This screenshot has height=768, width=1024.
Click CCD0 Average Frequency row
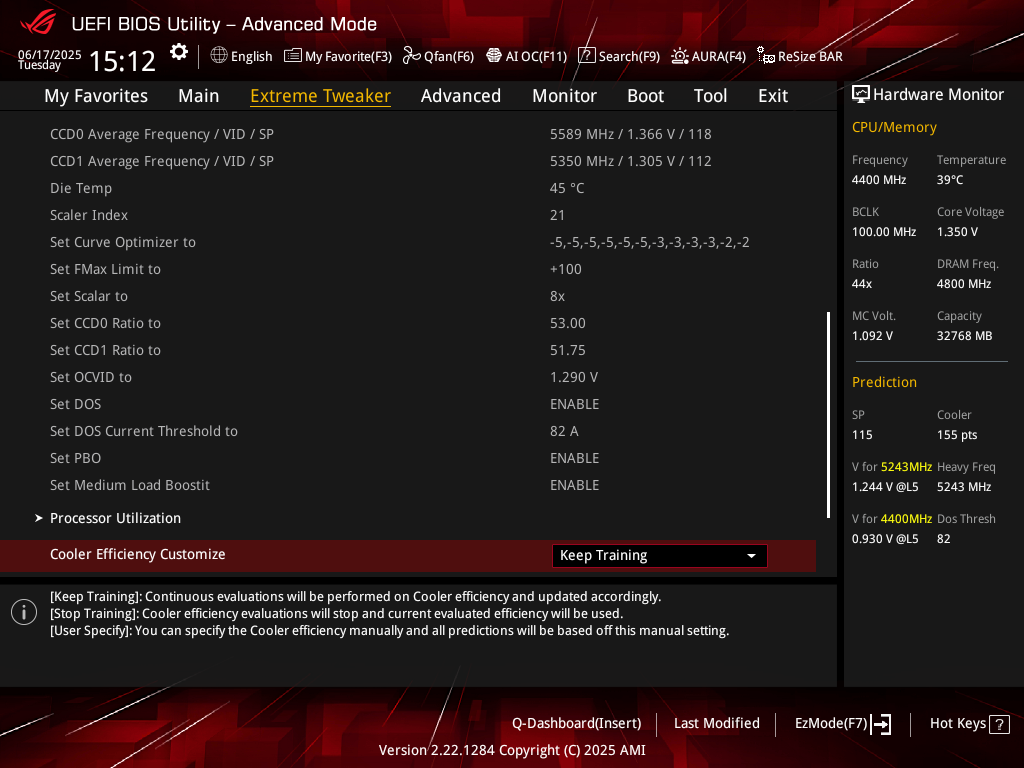pyautogui.click(x=408, y=134)
